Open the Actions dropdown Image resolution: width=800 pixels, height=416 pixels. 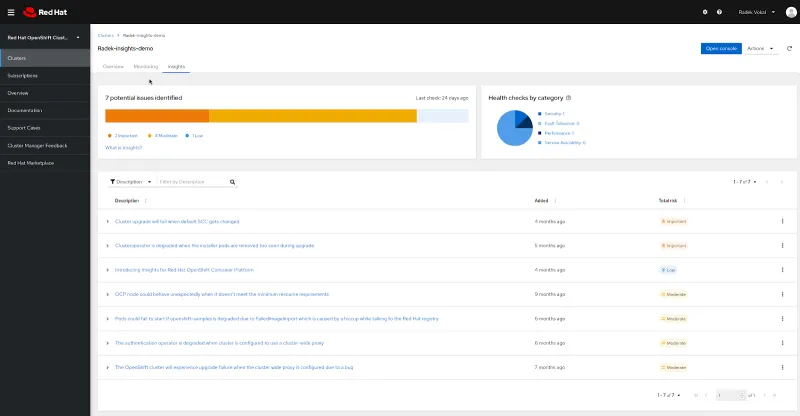760,48
